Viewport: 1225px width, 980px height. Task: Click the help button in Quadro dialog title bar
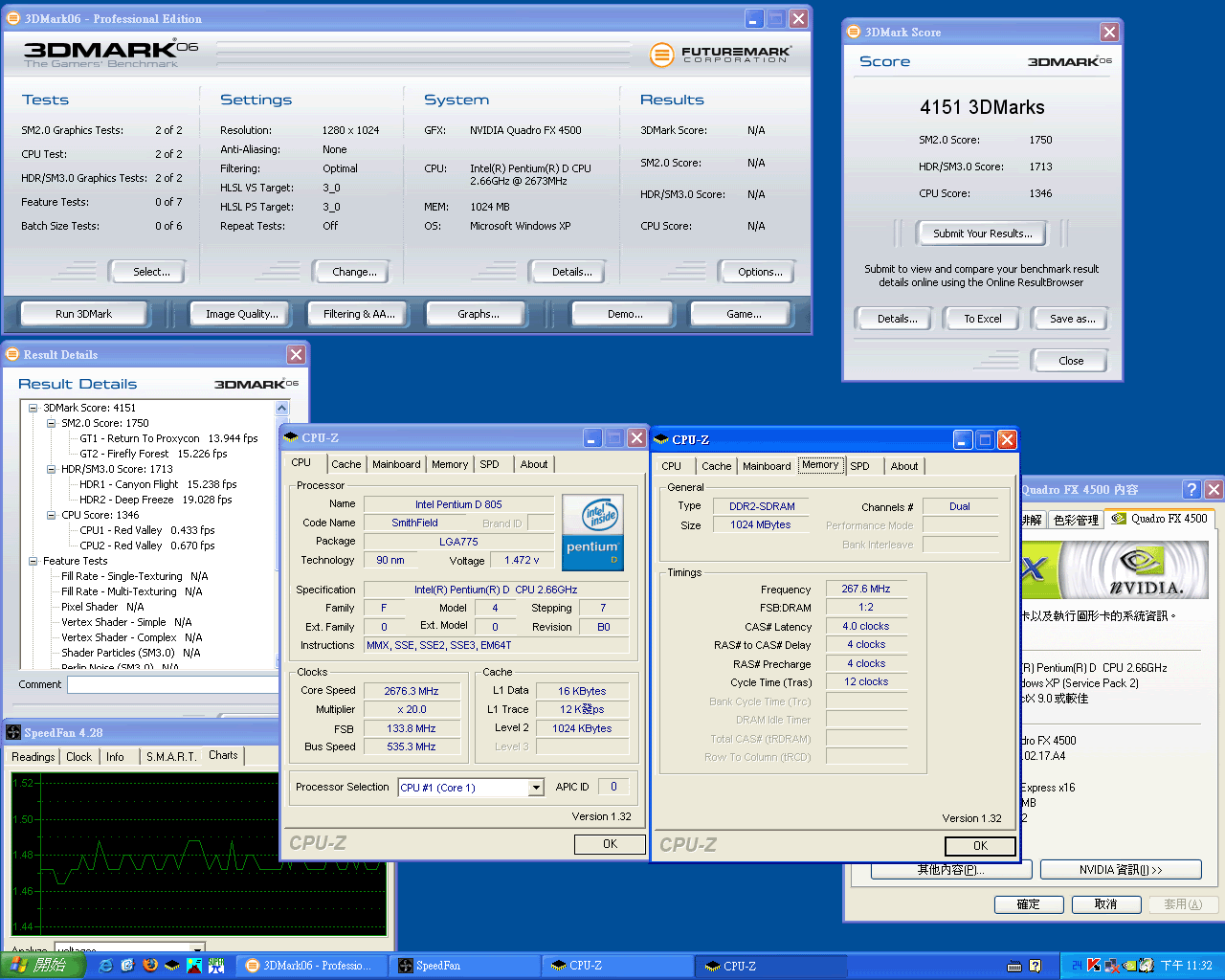[1192, 489]
